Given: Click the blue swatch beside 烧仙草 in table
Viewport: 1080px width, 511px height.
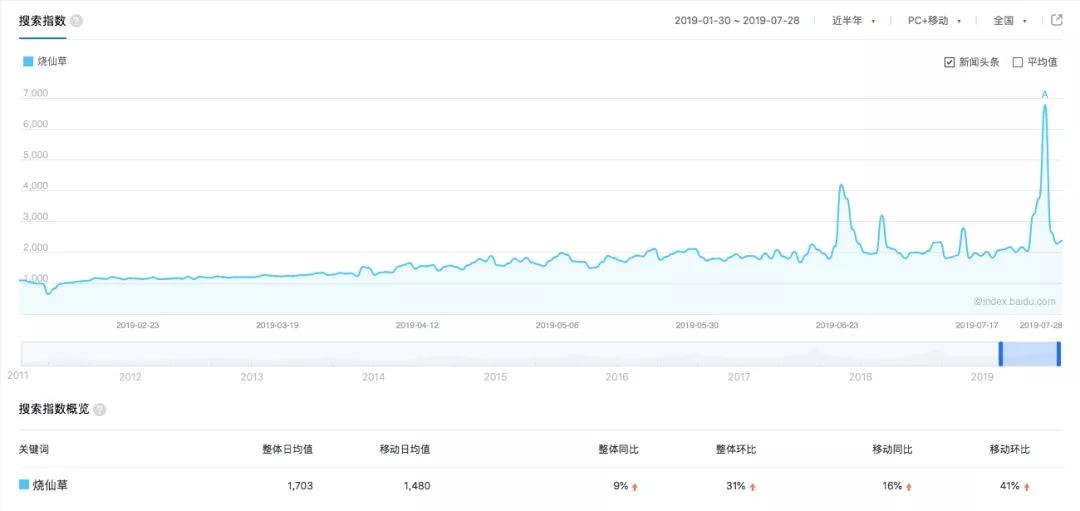Looking at the screenshot, I should point(24,485).
